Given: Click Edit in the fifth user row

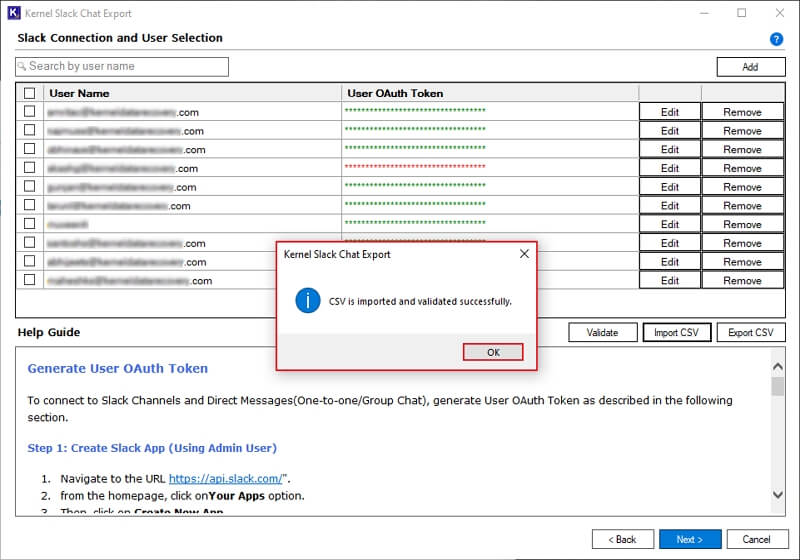Looking at the screenshot, I should (670, 187).
